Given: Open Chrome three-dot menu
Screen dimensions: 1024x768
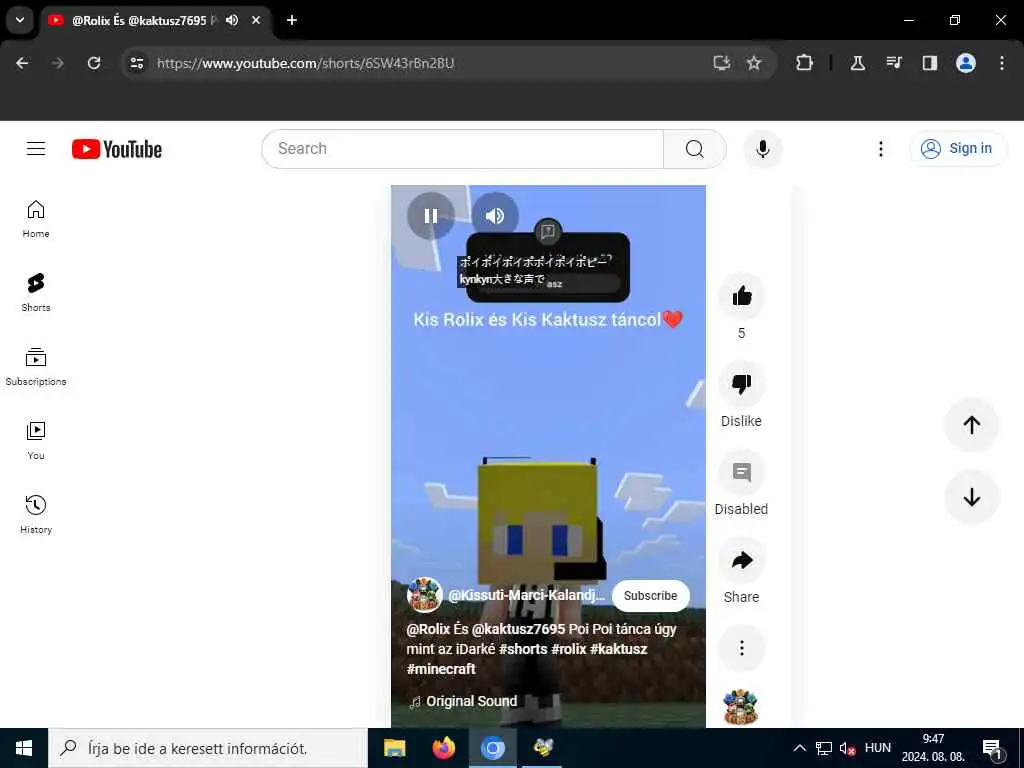Looking at the screenshot, I should point(1002,63).
